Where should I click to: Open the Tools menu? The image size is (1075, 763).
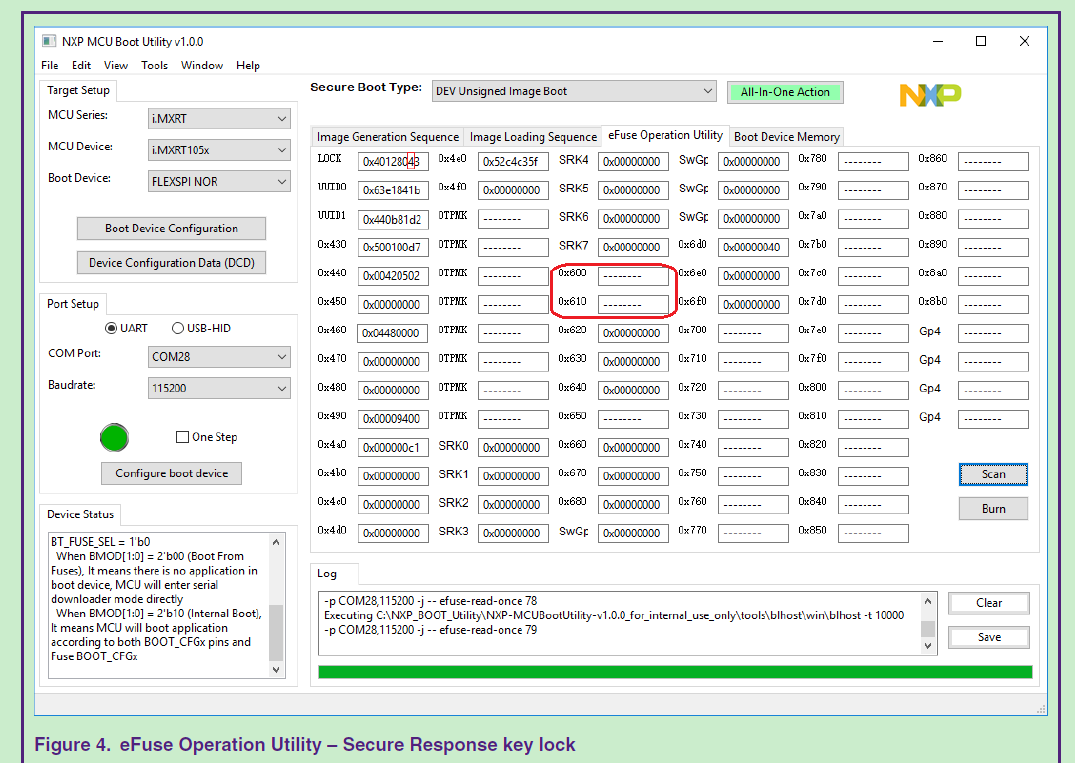pos(154,65)
